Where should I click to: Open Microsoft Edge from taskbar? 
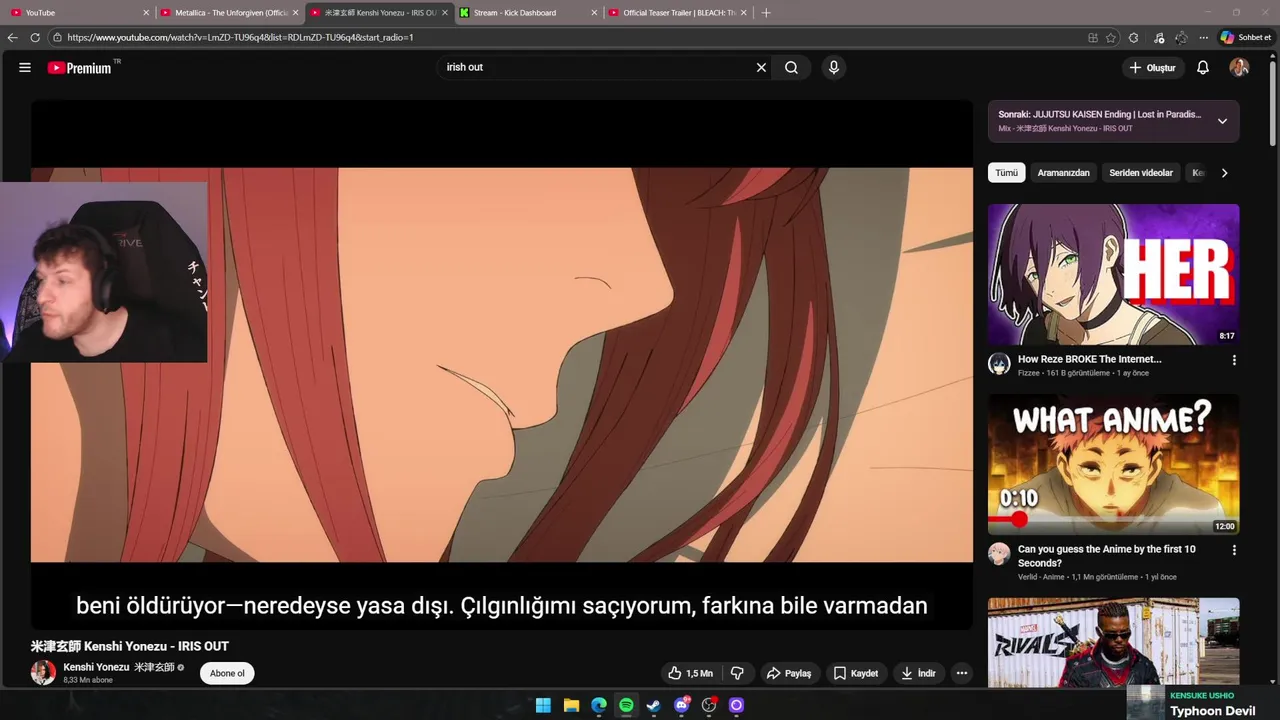coord(598,705)
